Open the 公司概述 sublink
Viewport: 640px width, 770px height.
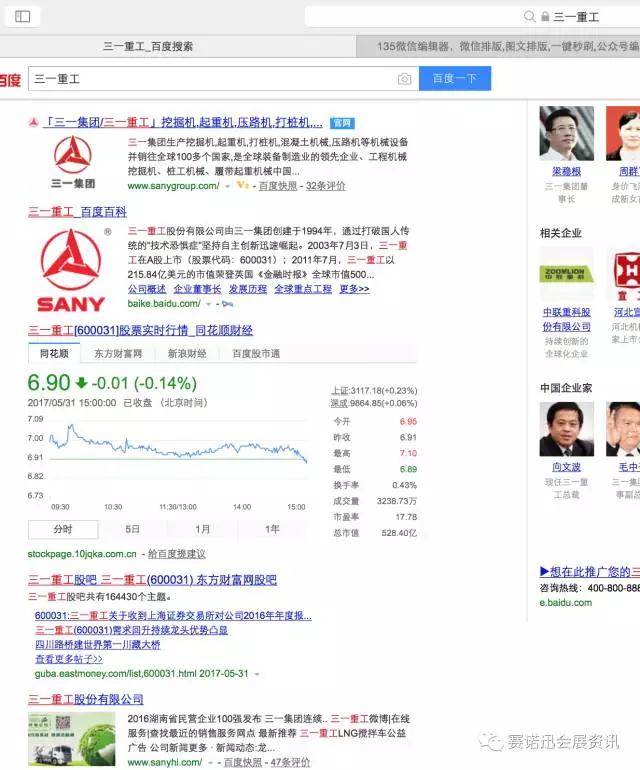click(x=147, y=289)
